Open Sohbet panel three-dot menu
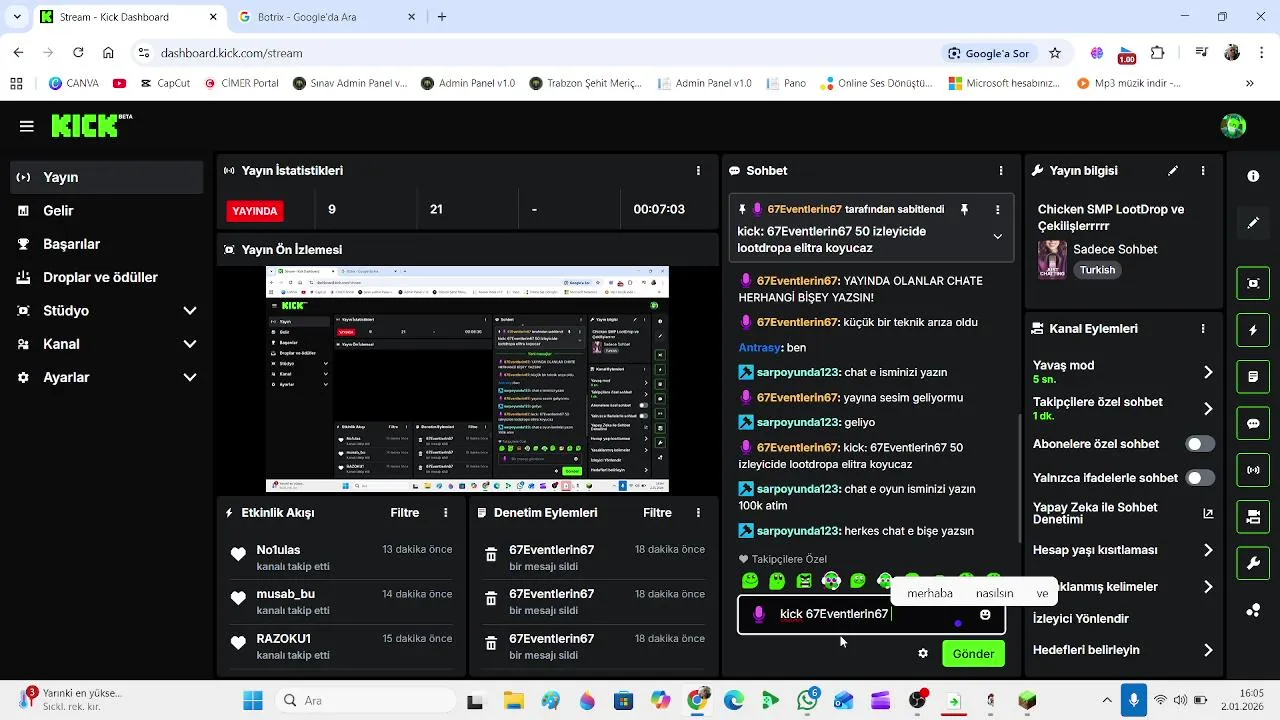 point(1001,171)
